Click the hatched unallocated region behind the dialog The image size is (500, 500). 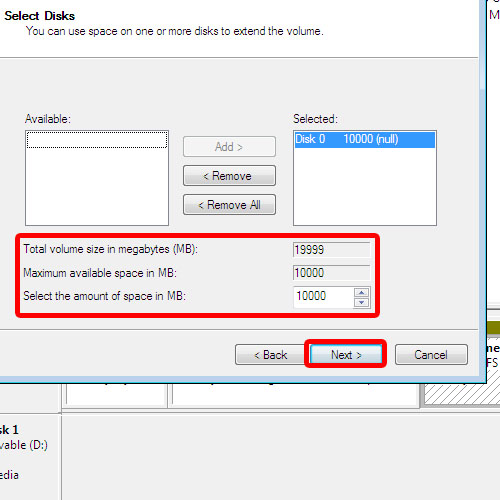462,393
